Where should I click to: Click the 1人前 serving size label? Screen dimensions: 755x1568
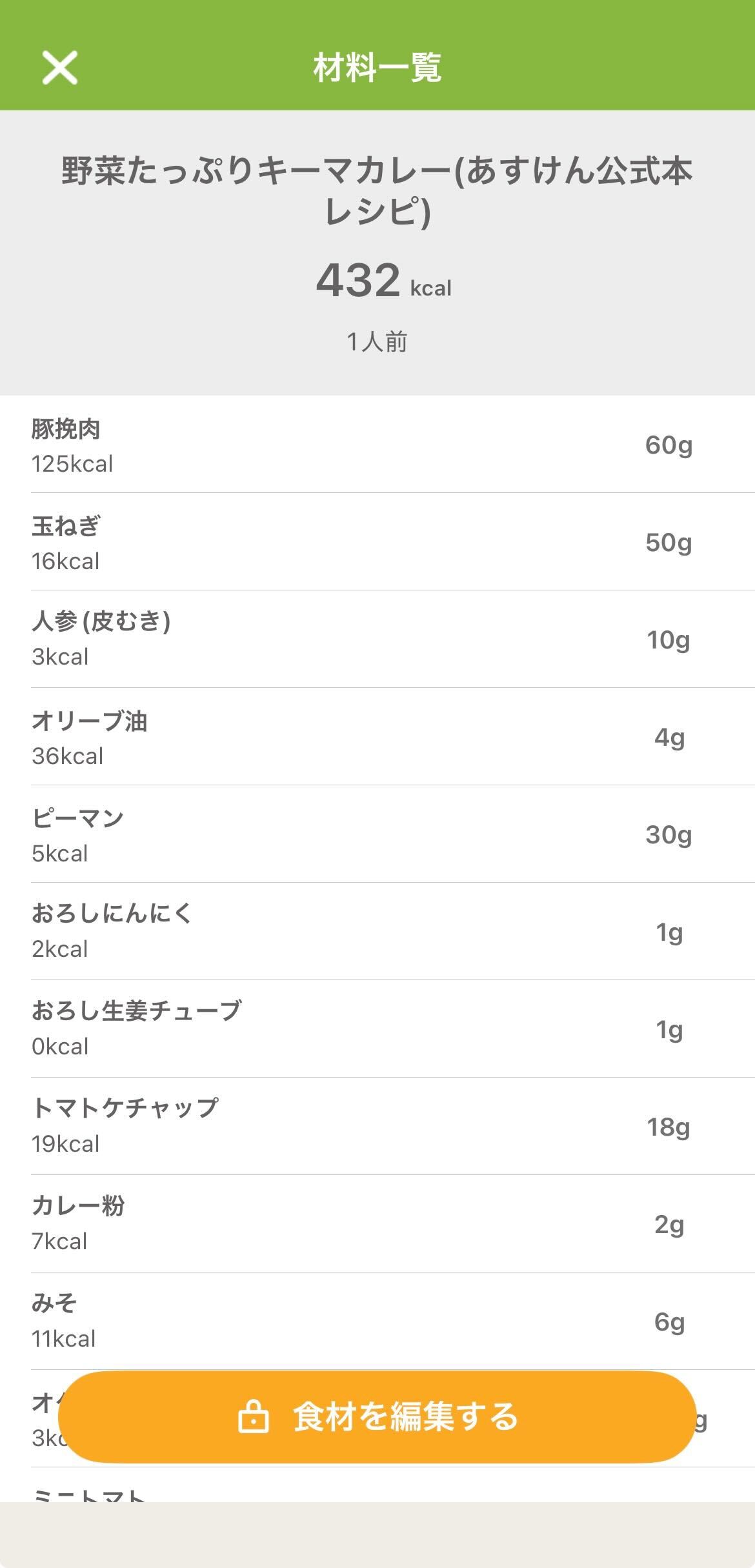tap(377, 342)
